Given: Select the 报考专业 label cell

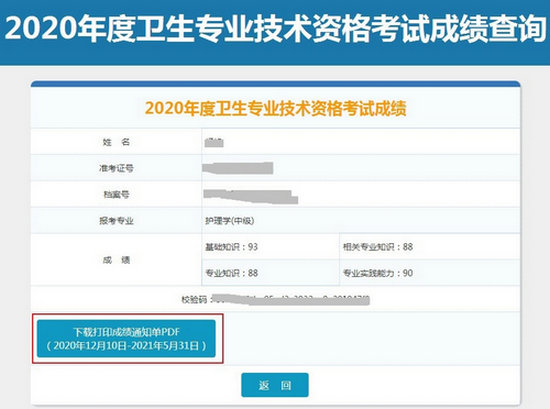Looking at the screenshot, I should click(x=116, y=221).
